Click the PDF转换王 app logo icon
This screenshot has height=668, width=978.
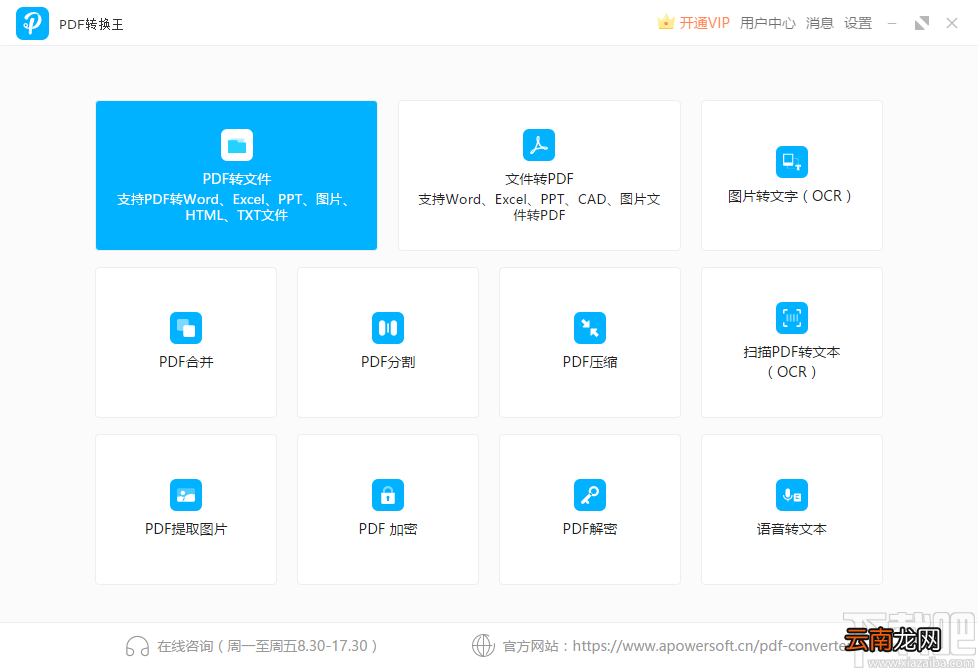click(32, 24)
